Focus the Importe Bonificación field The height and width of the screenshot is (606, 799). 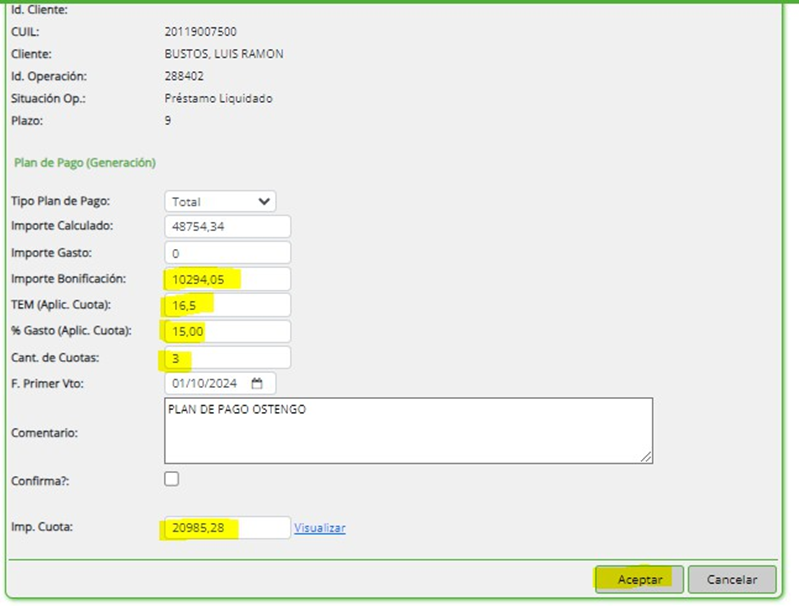(227, 279)
